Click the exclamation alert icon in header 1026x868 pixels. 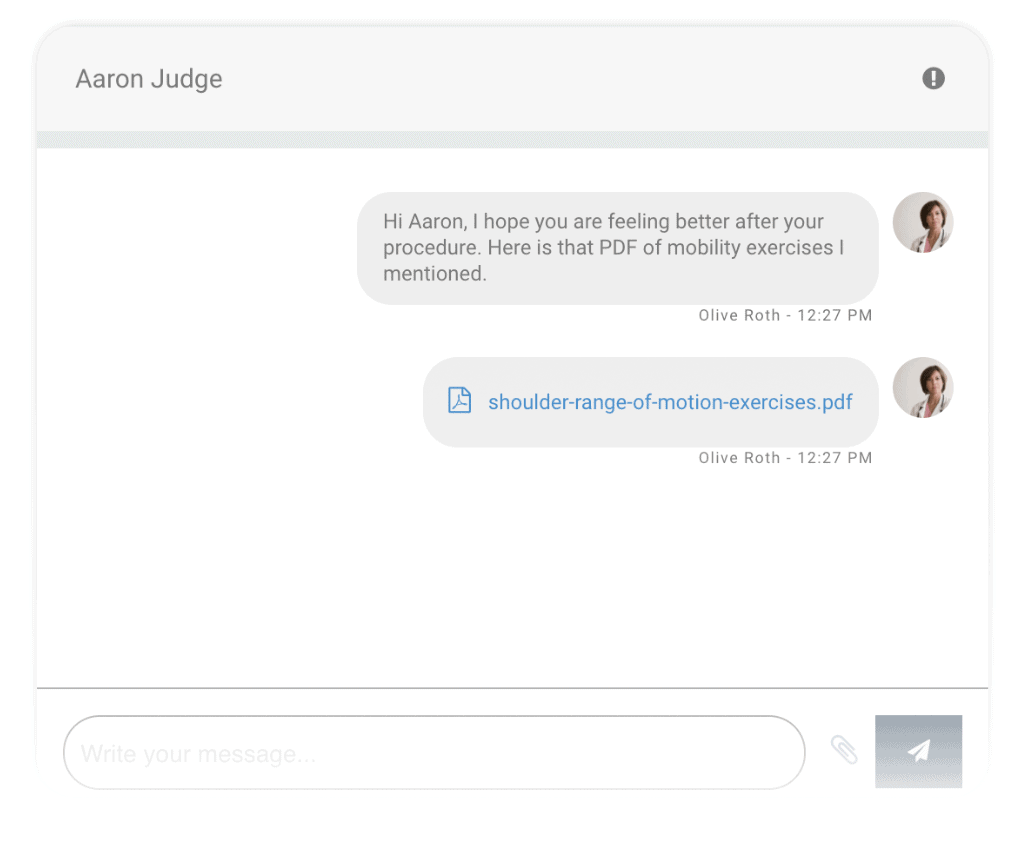pos(933,78)
